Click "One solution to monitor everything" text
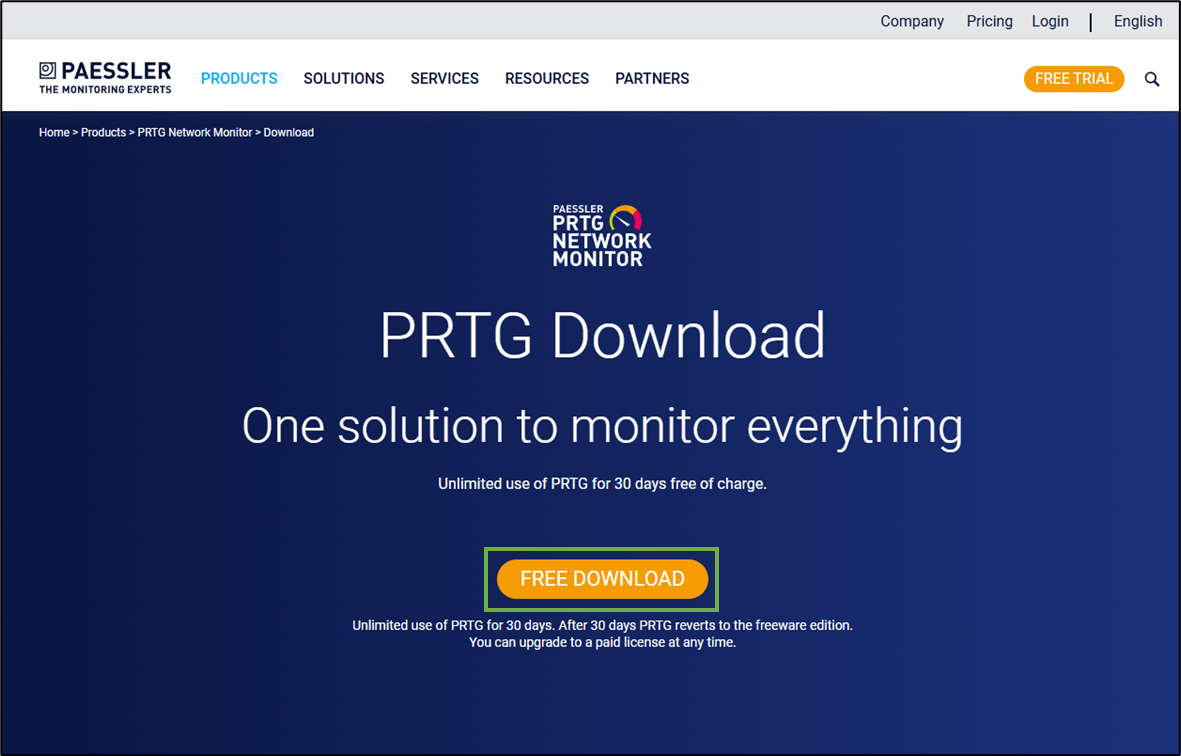This screenshot has width=1181, height=756. (x=603, y=426)
